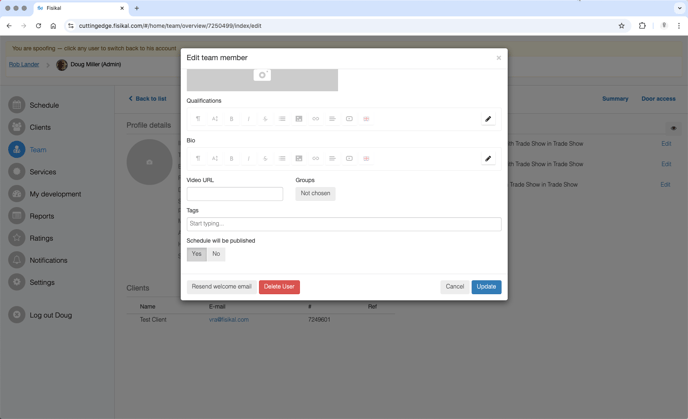Toggle strikethrough in the Bio editor
Screen dimensions: 688x419
click(x=265, y=158)
